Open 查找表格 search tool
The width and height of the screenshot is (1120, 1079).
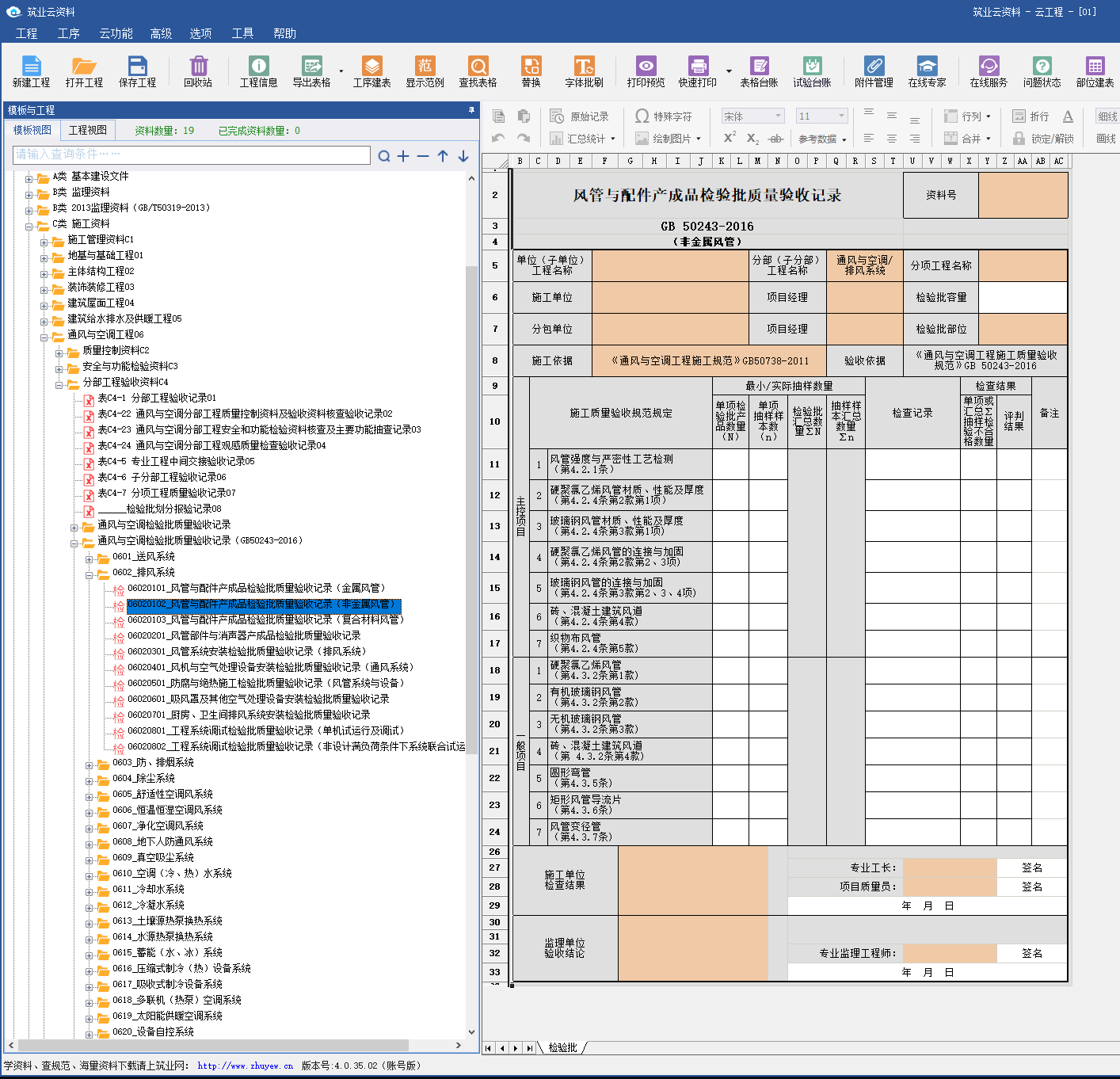478,71
